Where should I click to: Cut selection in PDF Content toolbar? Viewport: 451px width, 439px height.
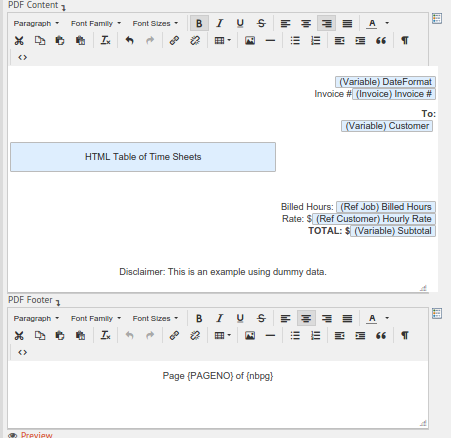[19, 41]
